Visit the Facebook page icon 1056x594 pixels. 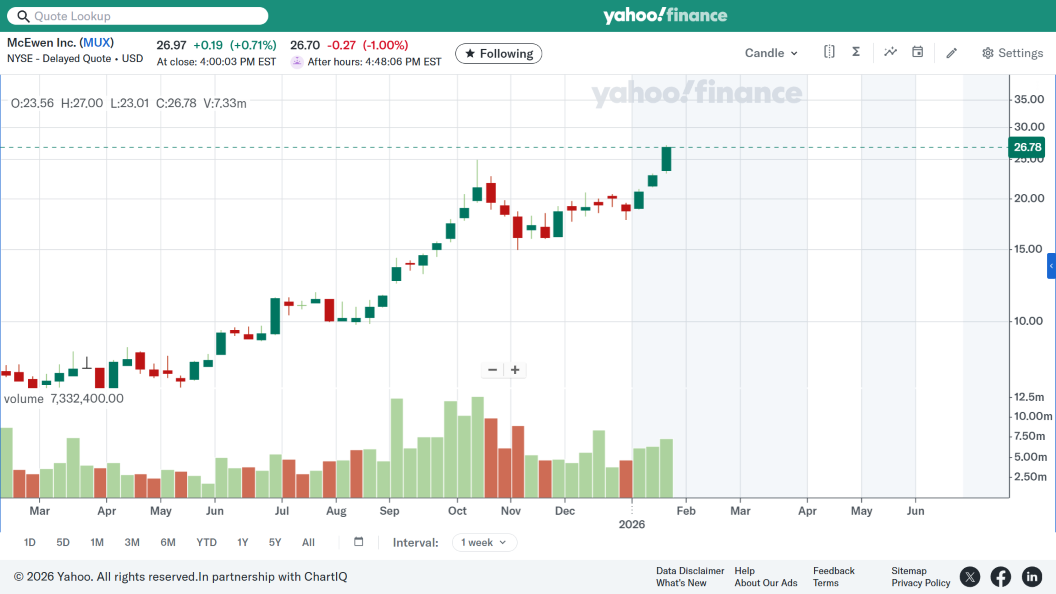pyautogui.click(x=1000, y=576)
